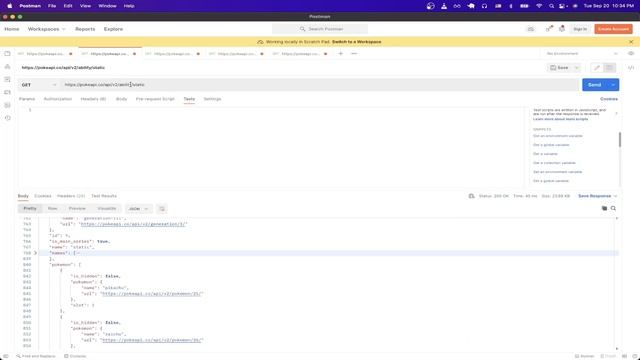Open the Console in status bar
Screen dimensions: 640x360
coord(75,356)
